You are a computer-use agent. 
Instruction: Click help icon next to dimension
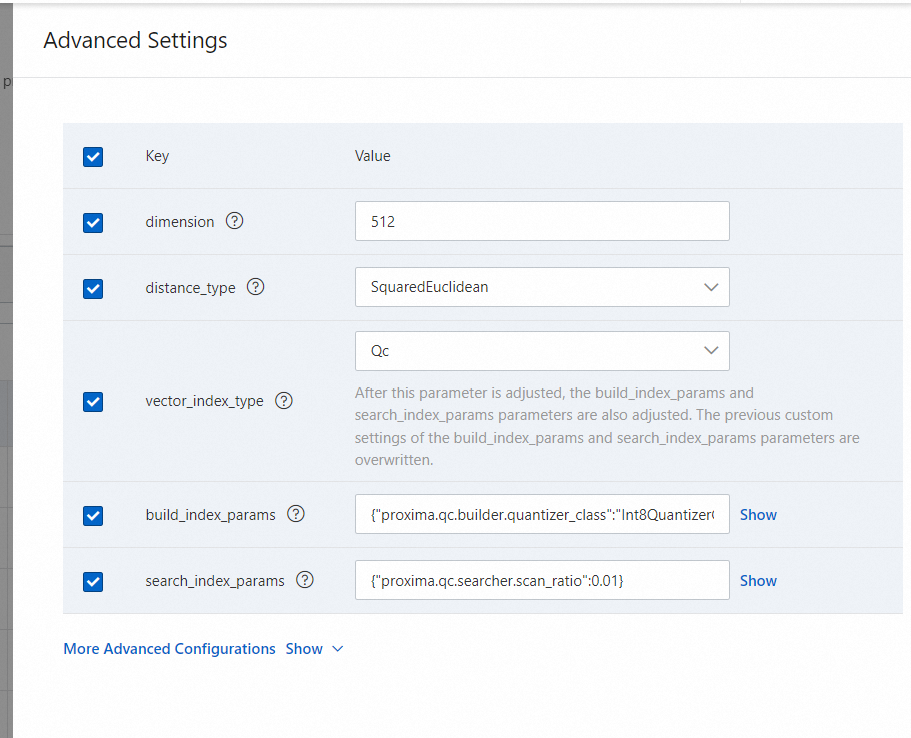pos(235,221)
